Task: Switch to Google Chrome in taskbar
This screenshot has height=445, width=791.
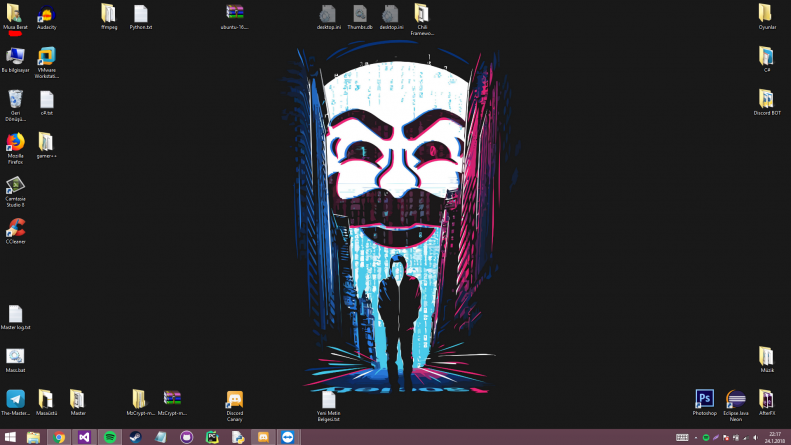Action: [x=59, y=437]
